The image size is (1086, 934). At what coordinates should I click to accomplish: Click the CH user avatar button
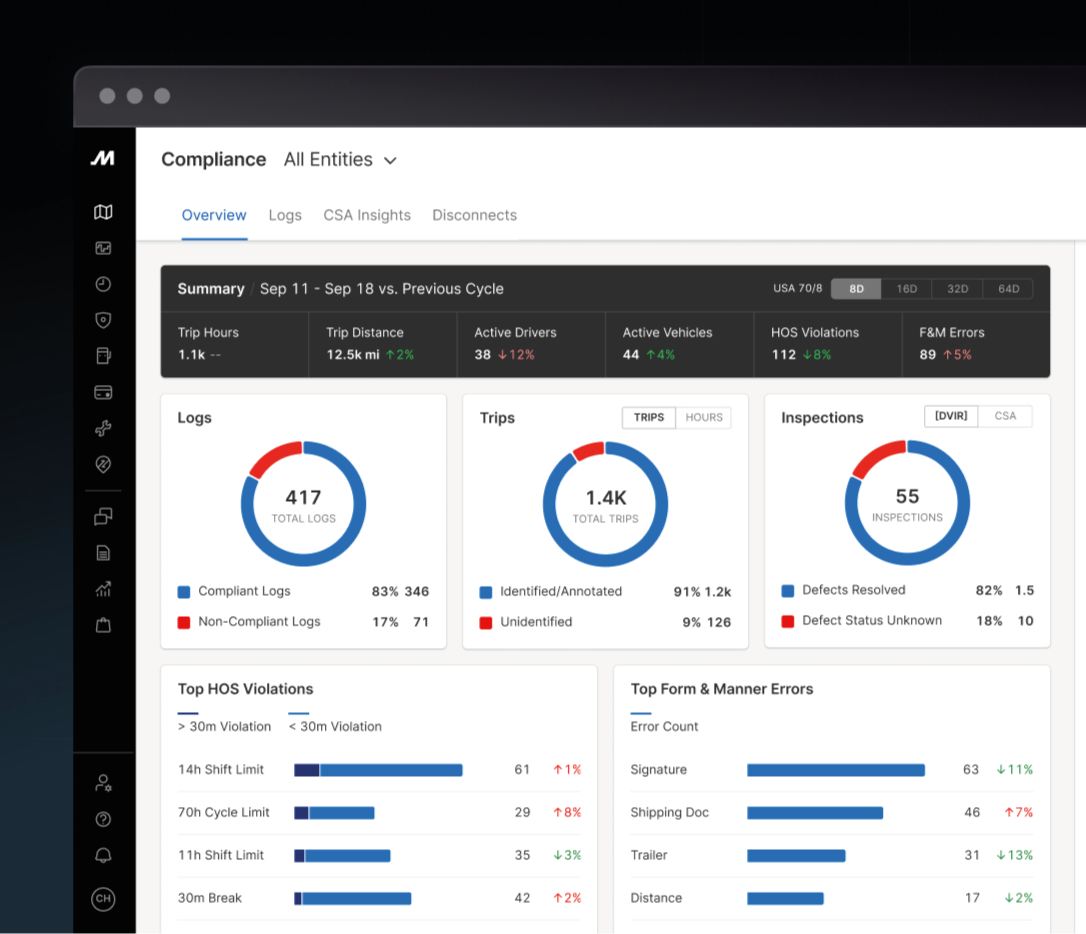click(x=103, y=899)
